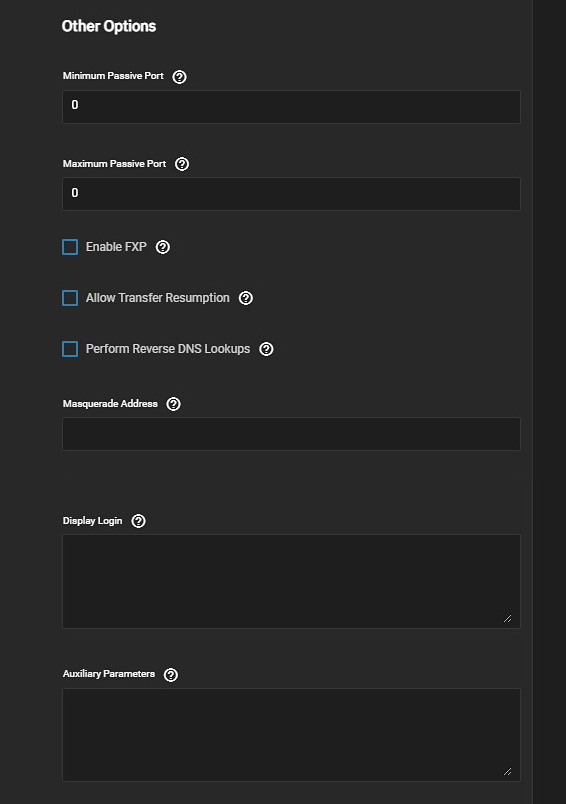Focus the Maximum Passive Port field

point(291,194)
